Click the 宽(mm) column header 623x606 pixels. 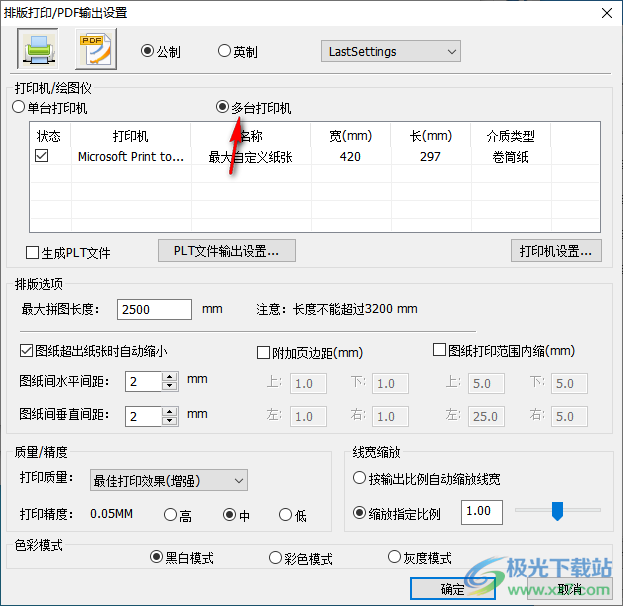[x=350, y=136]
